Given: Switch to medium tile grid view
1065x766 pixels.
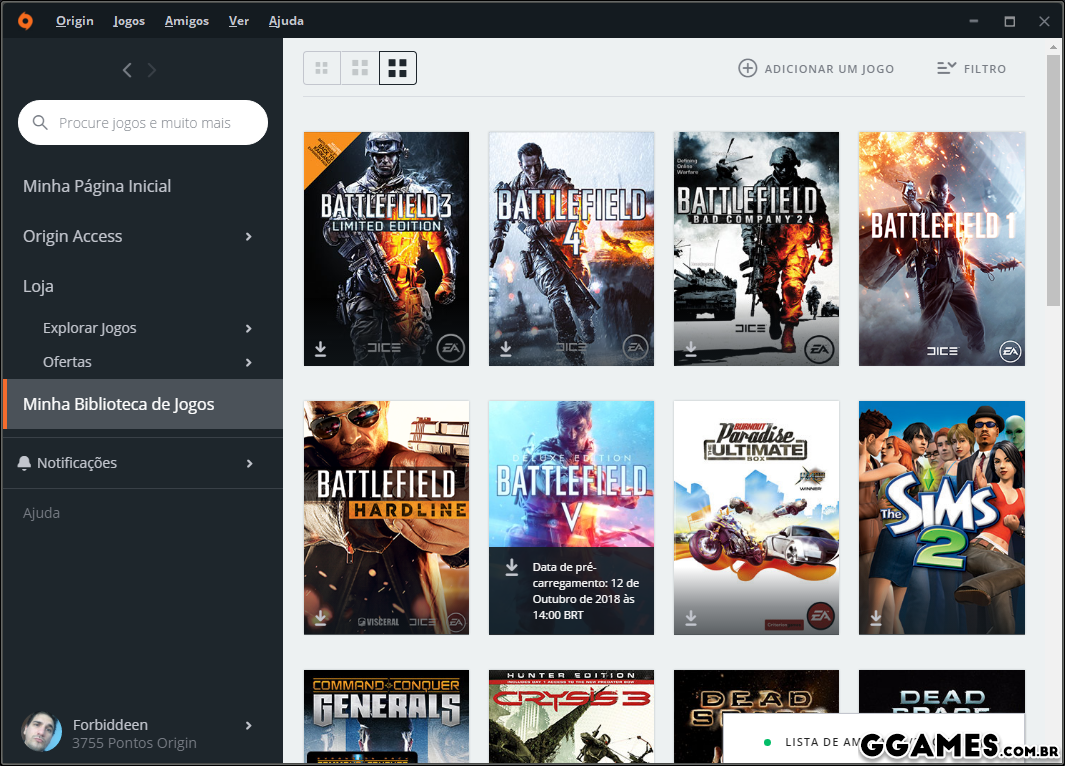Looking at the screenshot, I should [x=360, y=68].
